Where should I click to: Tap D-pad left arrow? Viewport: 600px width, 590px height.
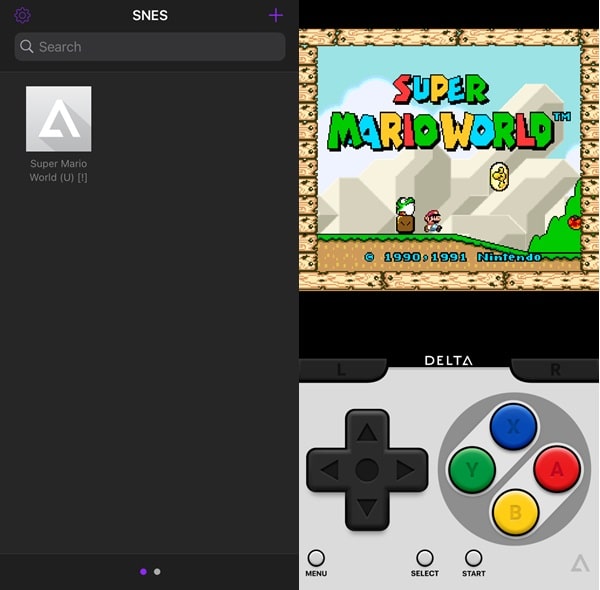click(x=329, y=470)
